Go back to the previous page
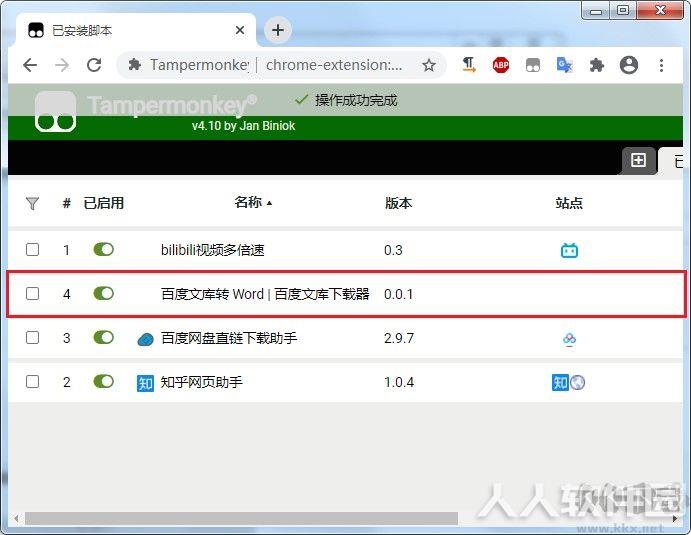The image size is (691, 535). 30,65
